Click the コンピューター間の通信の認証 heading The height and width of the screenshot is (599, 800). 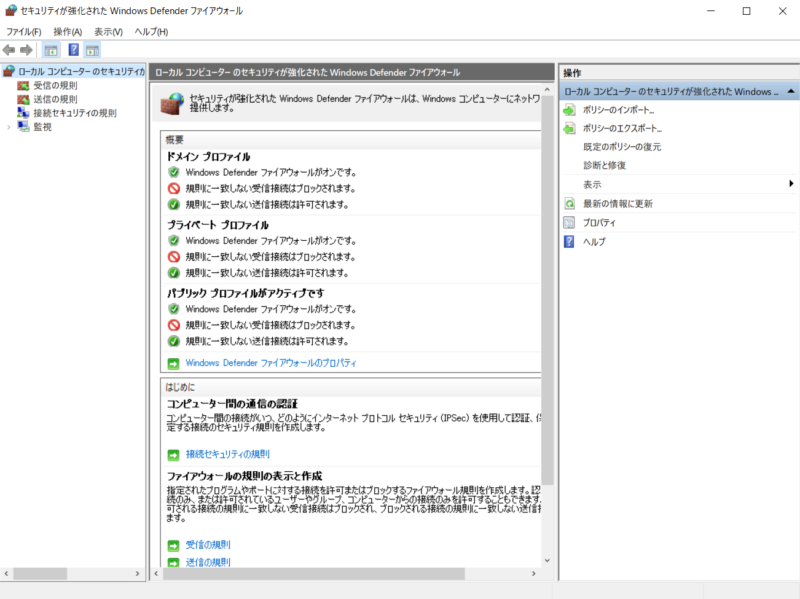(232, 404)
